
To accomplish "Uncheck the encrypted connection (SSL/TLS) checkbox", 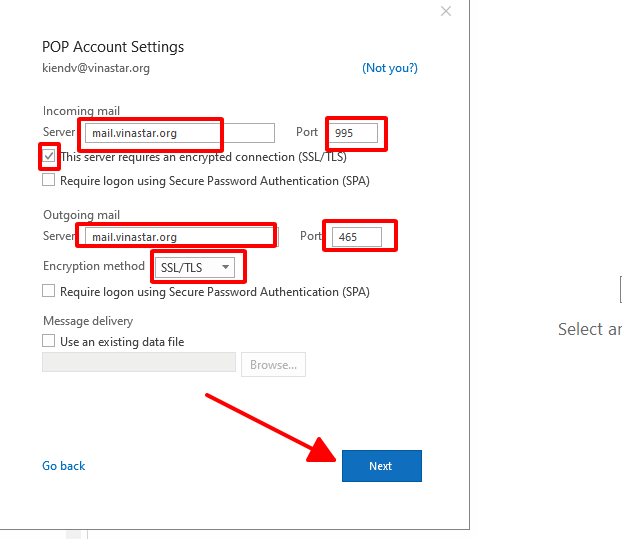I will point(49,157).
